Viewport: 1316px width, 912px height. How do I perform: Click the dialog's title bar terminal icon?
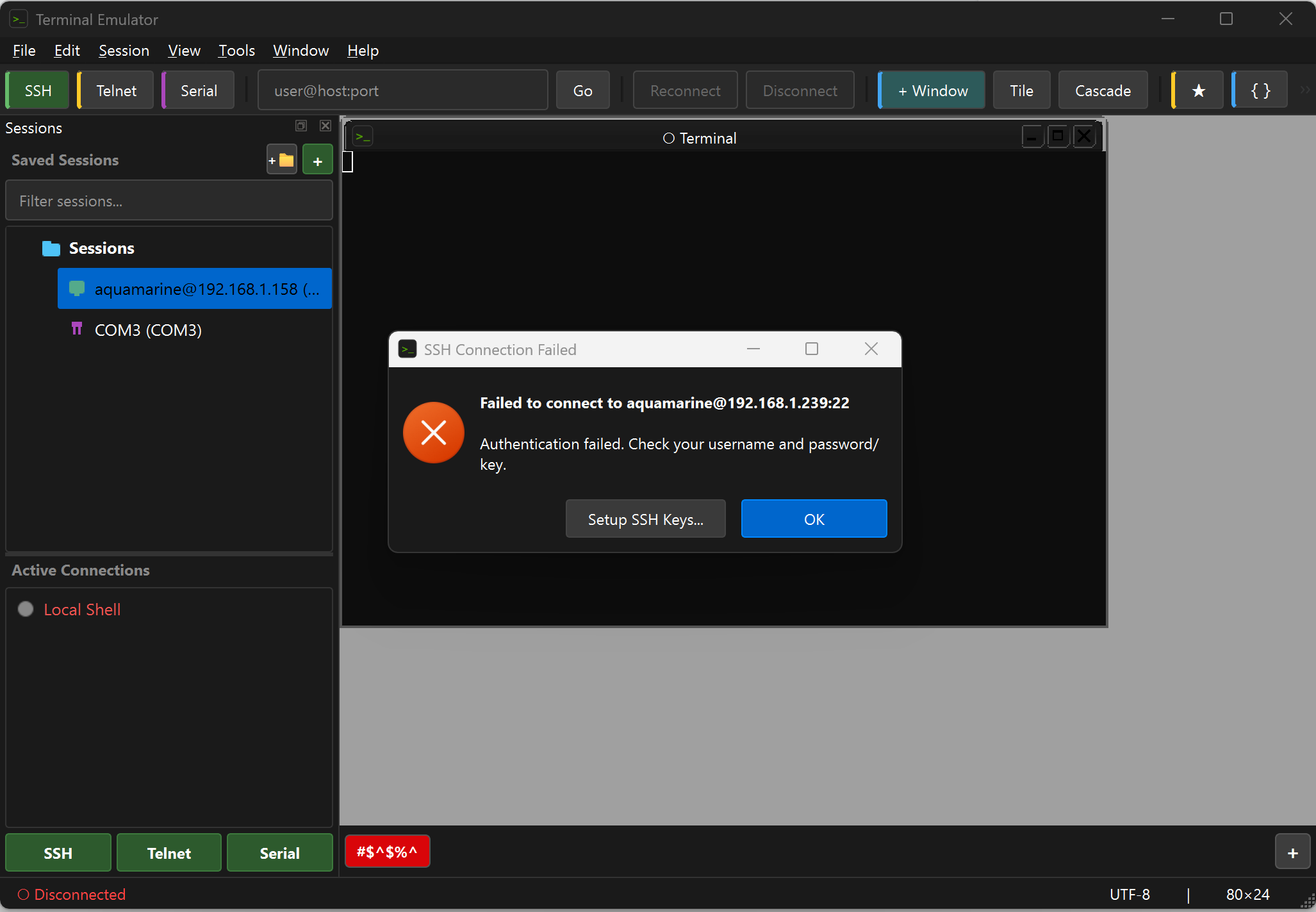pyautogui.click(x=407, y=349)
